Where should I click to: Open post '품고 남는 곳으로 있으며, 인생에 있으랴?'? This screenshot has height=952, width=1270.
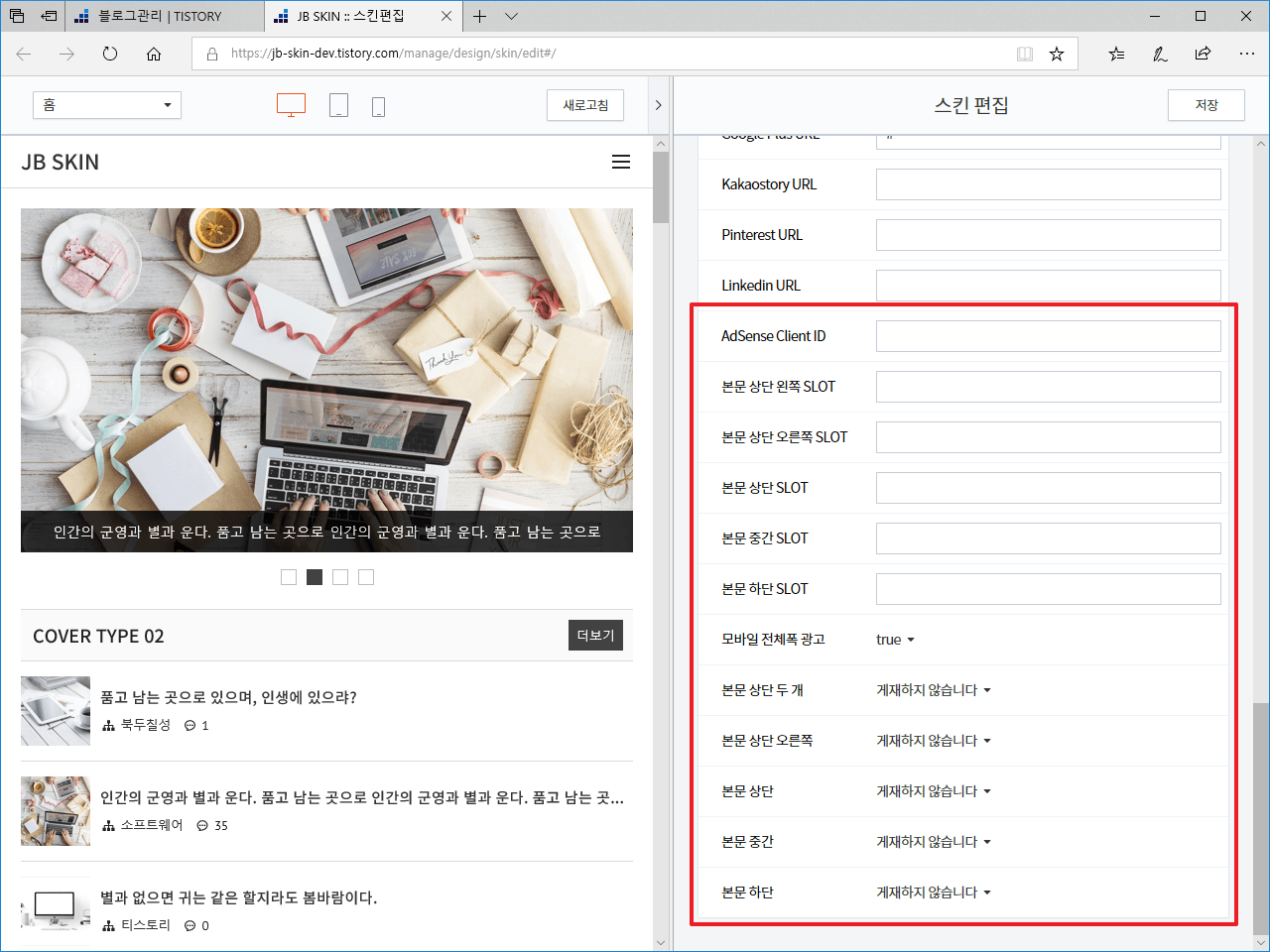(x=228, y=697)
